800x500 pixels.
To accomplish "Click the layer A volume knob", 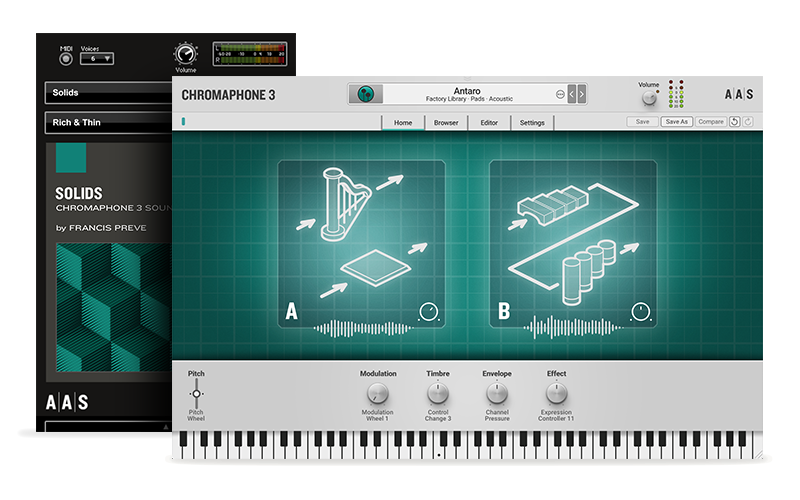I will coord(430,311).
